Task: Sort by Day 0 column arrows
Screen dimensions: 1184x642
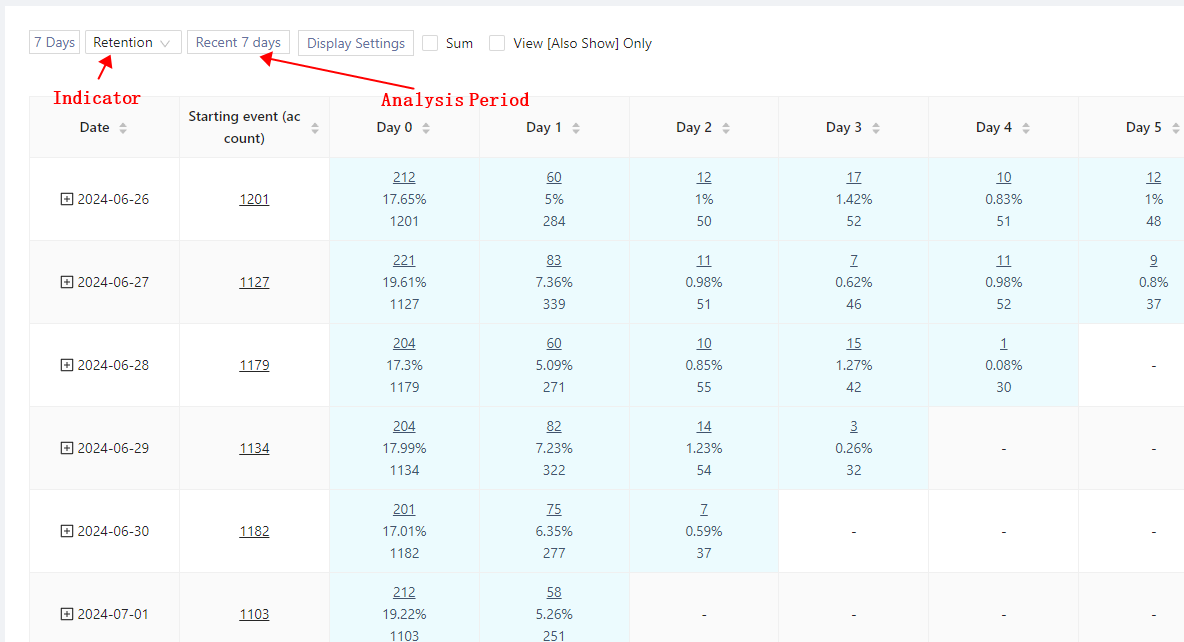Action: pyautogui.click(x=426, y=128)
